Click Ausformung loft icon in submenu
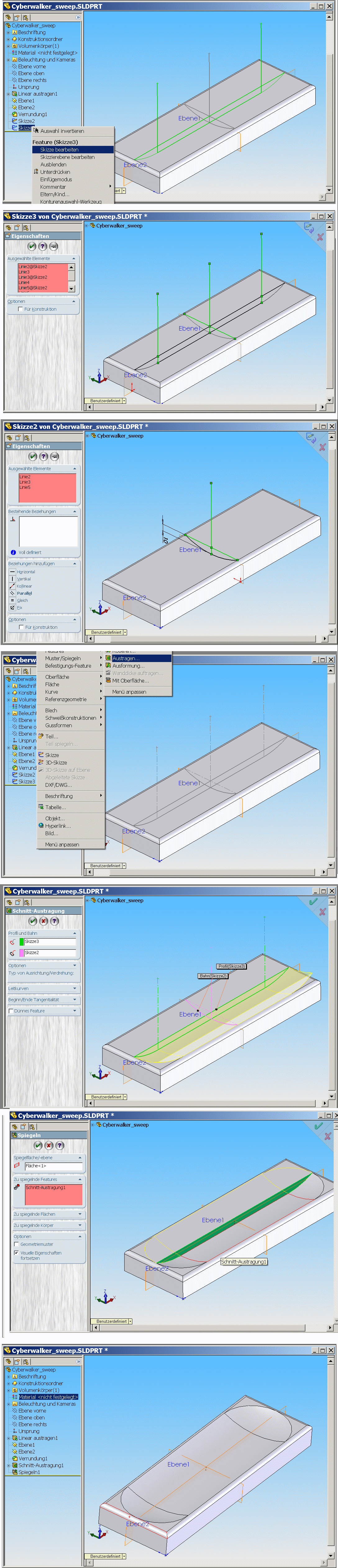 coord(108,666)
